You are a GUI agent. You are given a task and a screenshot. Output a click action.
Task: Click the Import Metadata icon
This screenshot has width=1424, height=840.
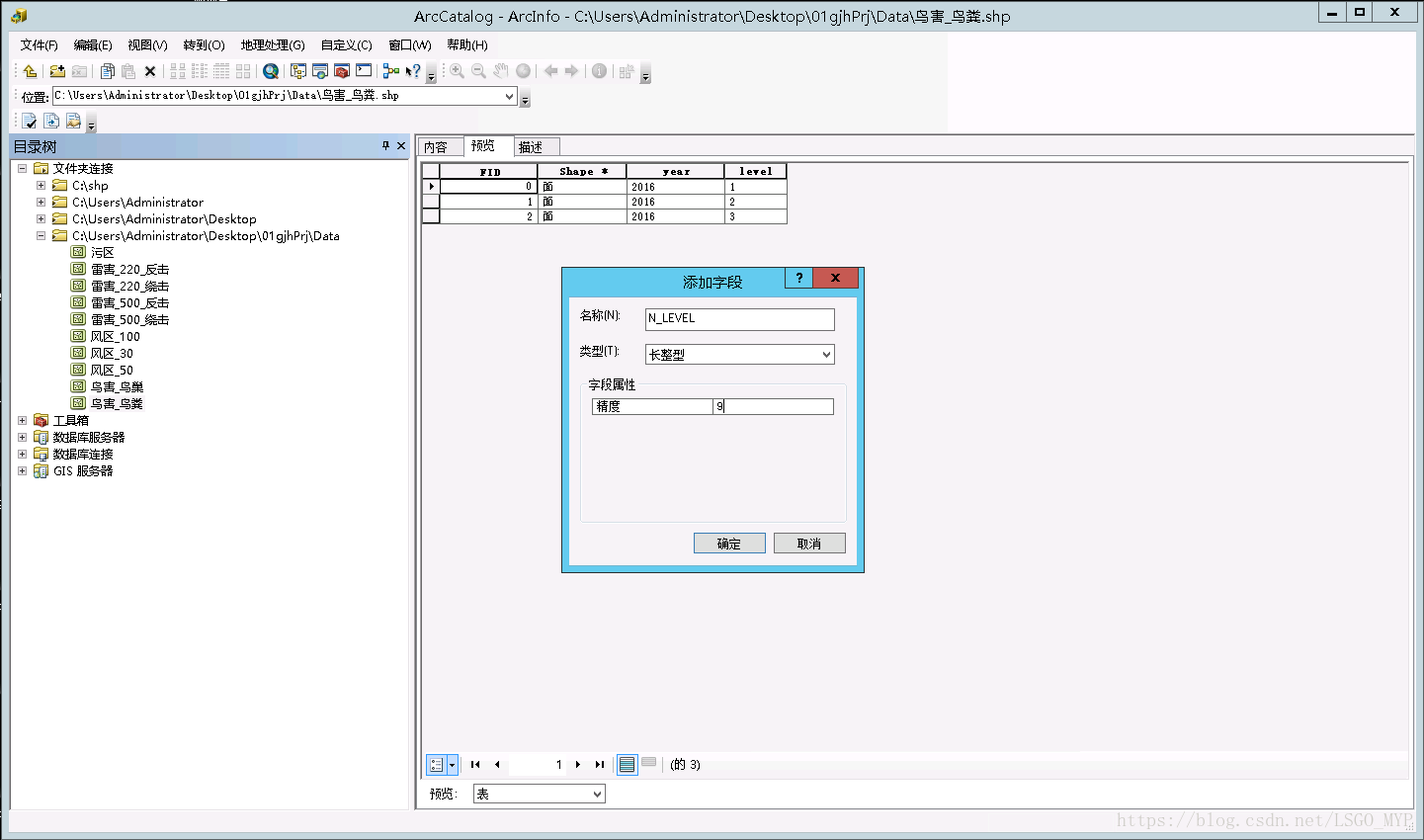point(51,121)
